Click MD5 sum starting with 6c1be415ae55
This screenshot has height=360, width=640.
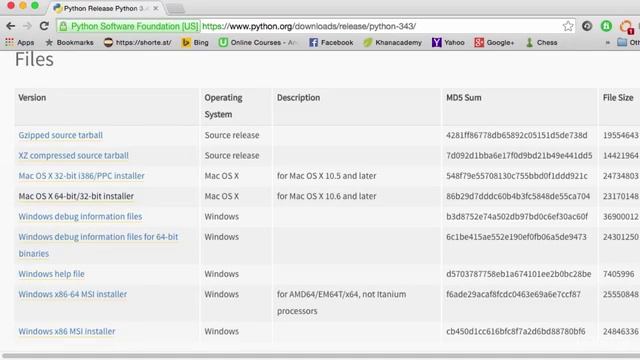(516, 237)
